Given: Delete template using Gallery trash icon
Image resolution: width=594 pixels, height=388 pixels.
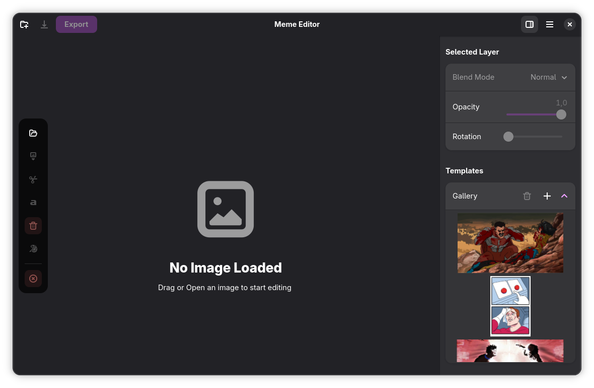Looking at the screenshot, I should 527,196.
